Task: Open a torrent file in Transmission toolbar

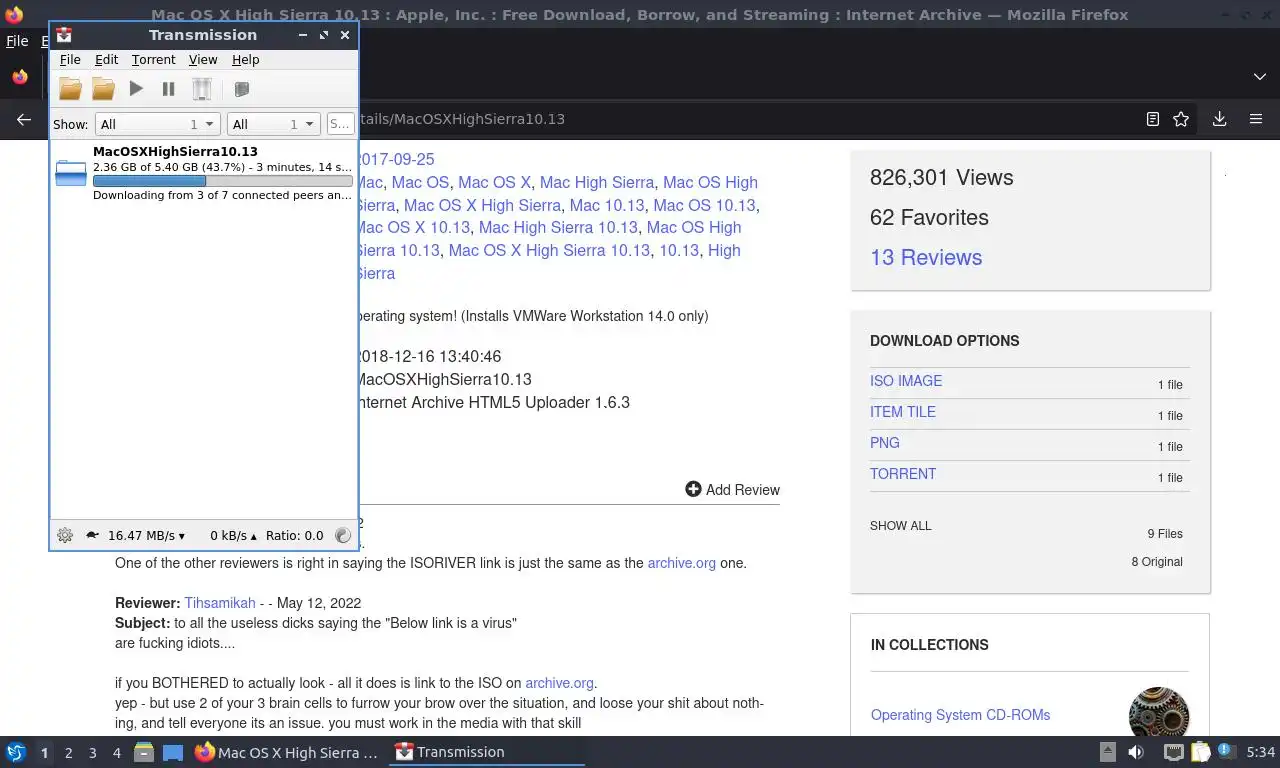Action: pyautogui.click(x=70, y=89)
